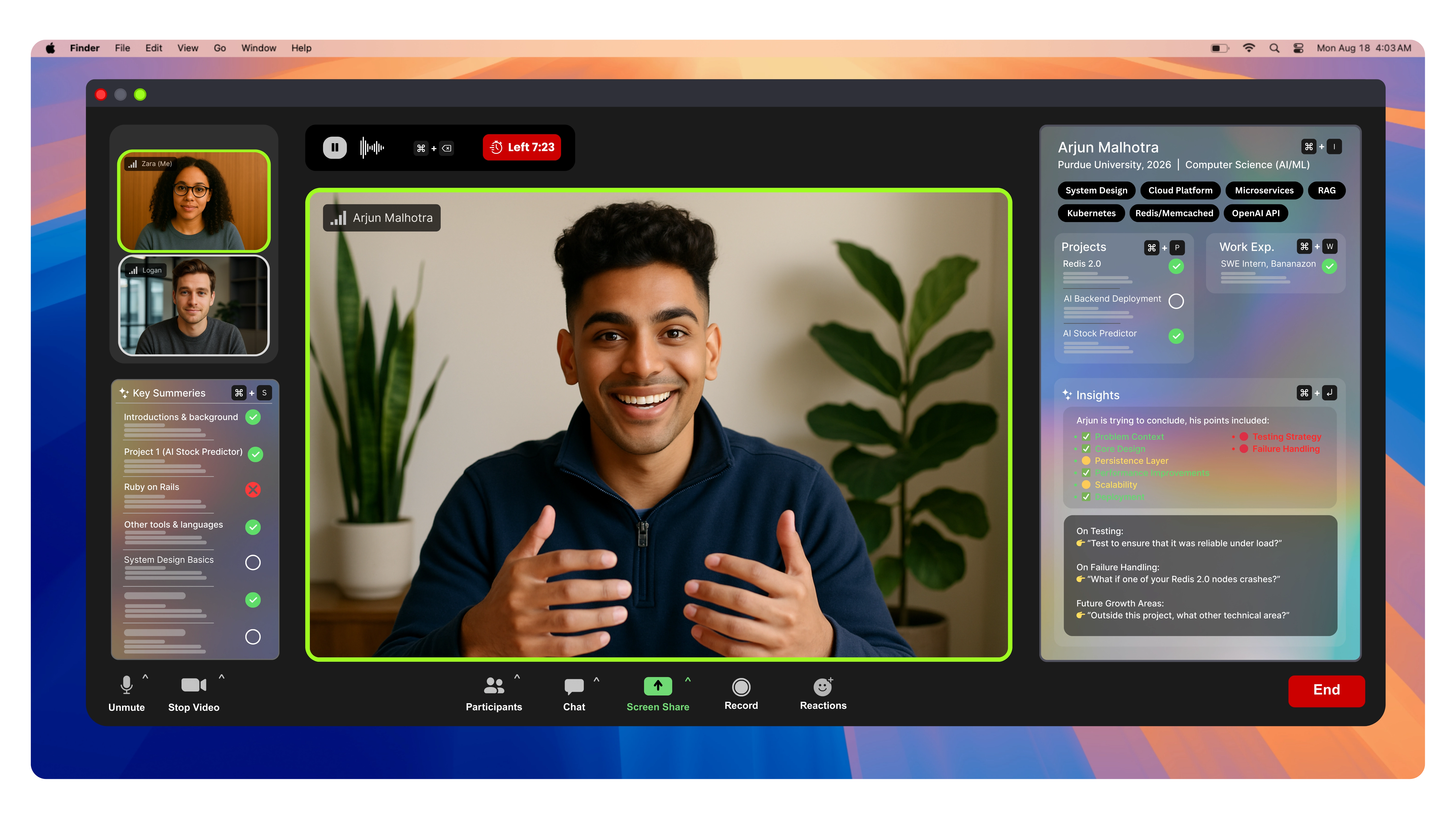Click the audio waveform icon

pyautogui.click(x=372, y=148)
